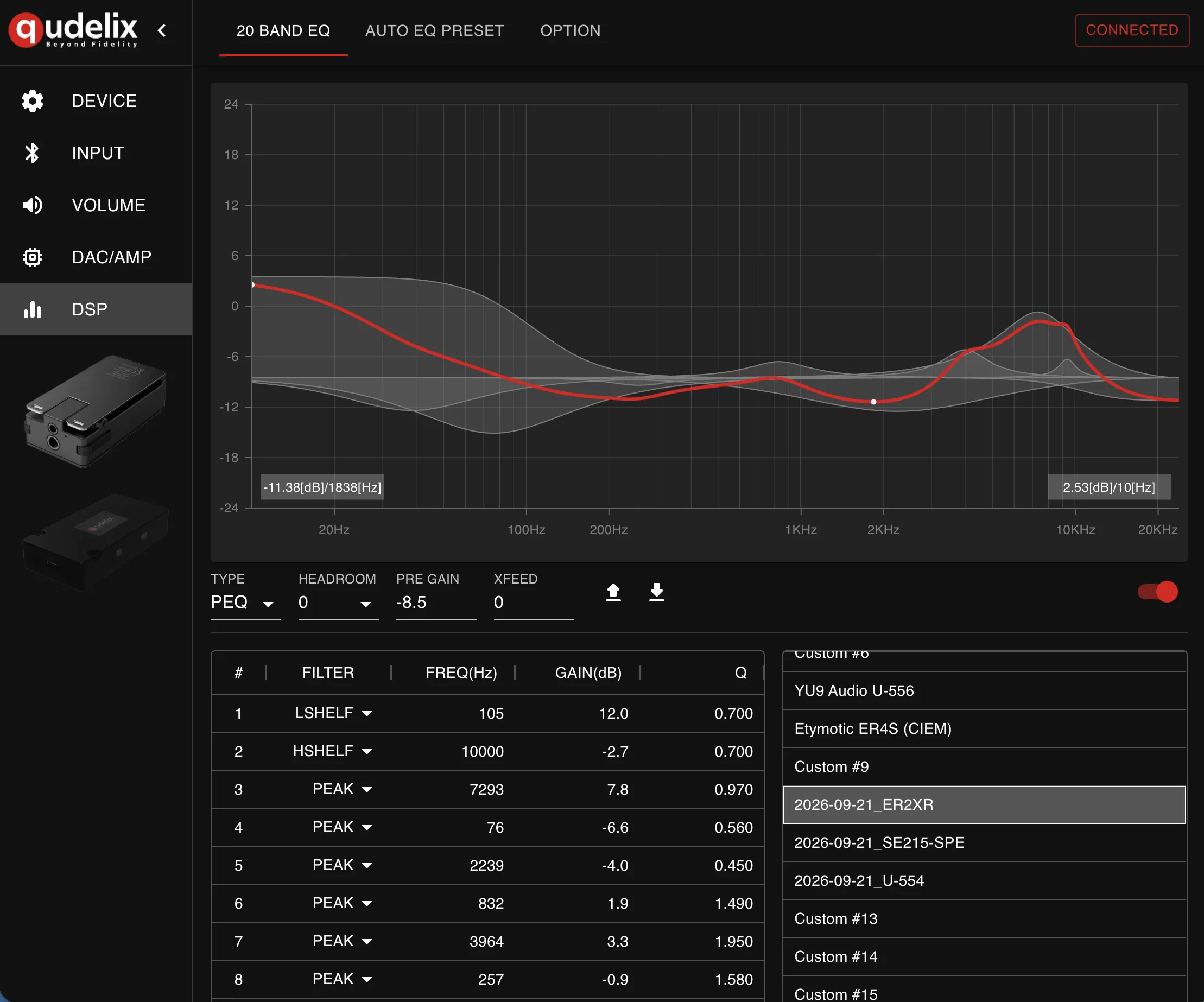Click the XFEED value field
Image resolution: width=1204 pixels, height=1002 pixels.
tap(534, 603)
